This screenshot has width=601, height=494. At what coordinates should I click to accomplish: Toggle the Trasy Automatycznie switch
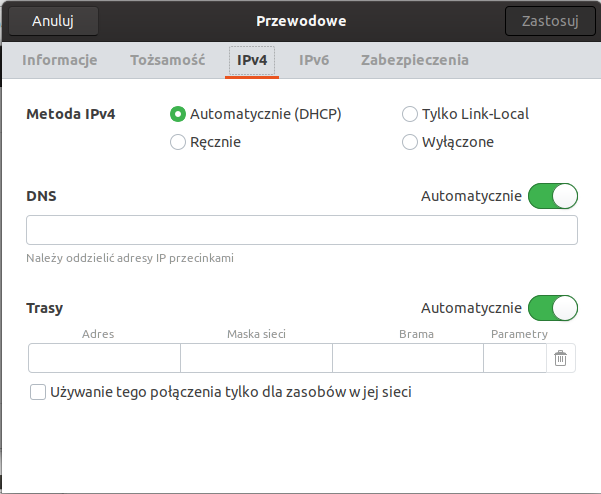tap(553, 308)
